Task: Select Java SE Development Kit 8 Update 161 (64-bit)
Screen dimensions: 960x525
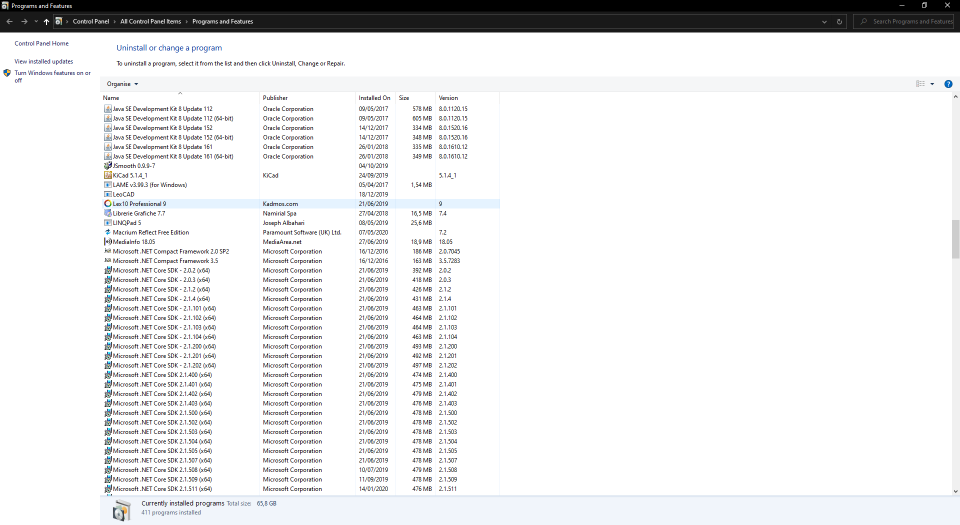Action: (301, 156)
